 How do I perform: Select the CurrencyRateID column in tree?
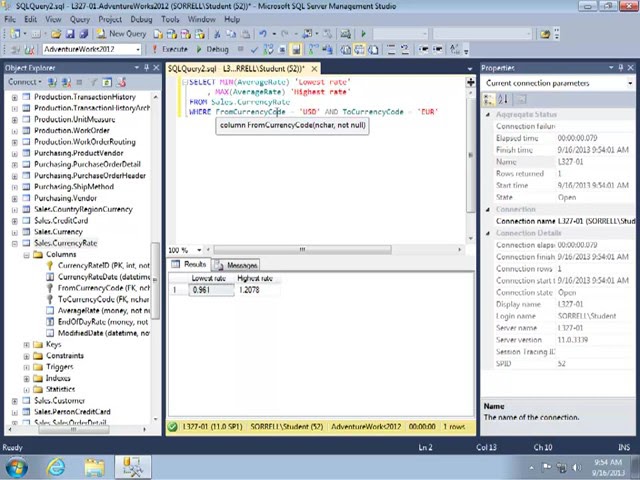[104, 266]
